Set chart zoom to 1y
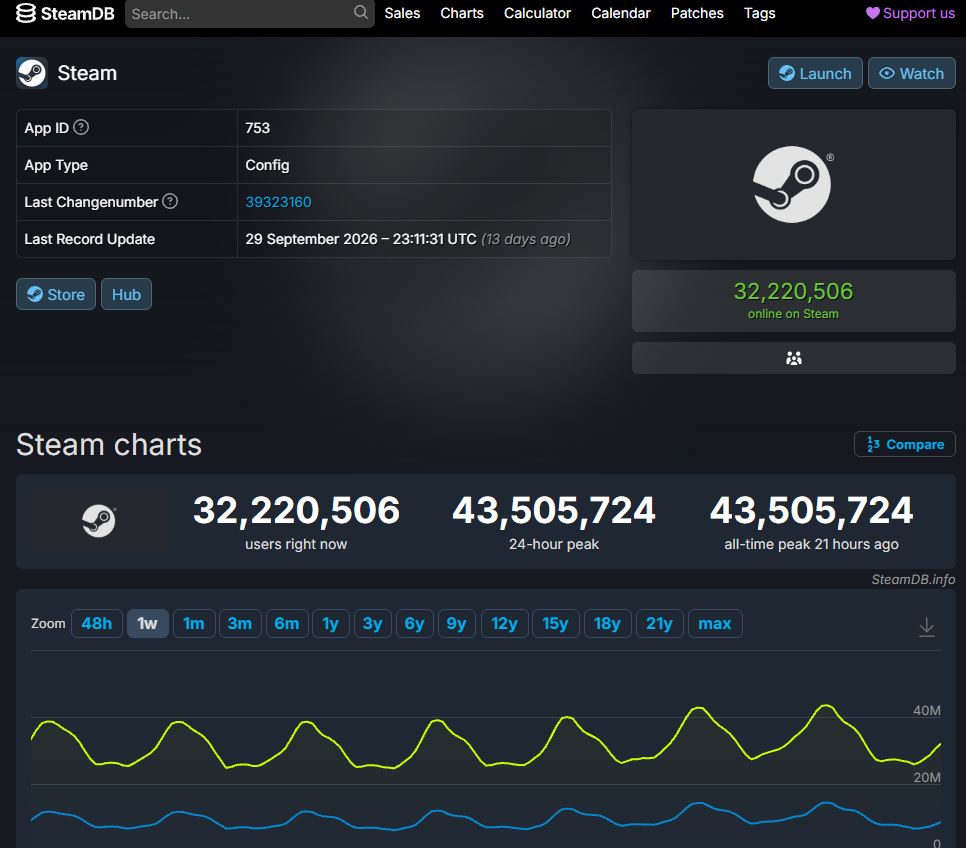966x848 pixels. pos(331,624)
